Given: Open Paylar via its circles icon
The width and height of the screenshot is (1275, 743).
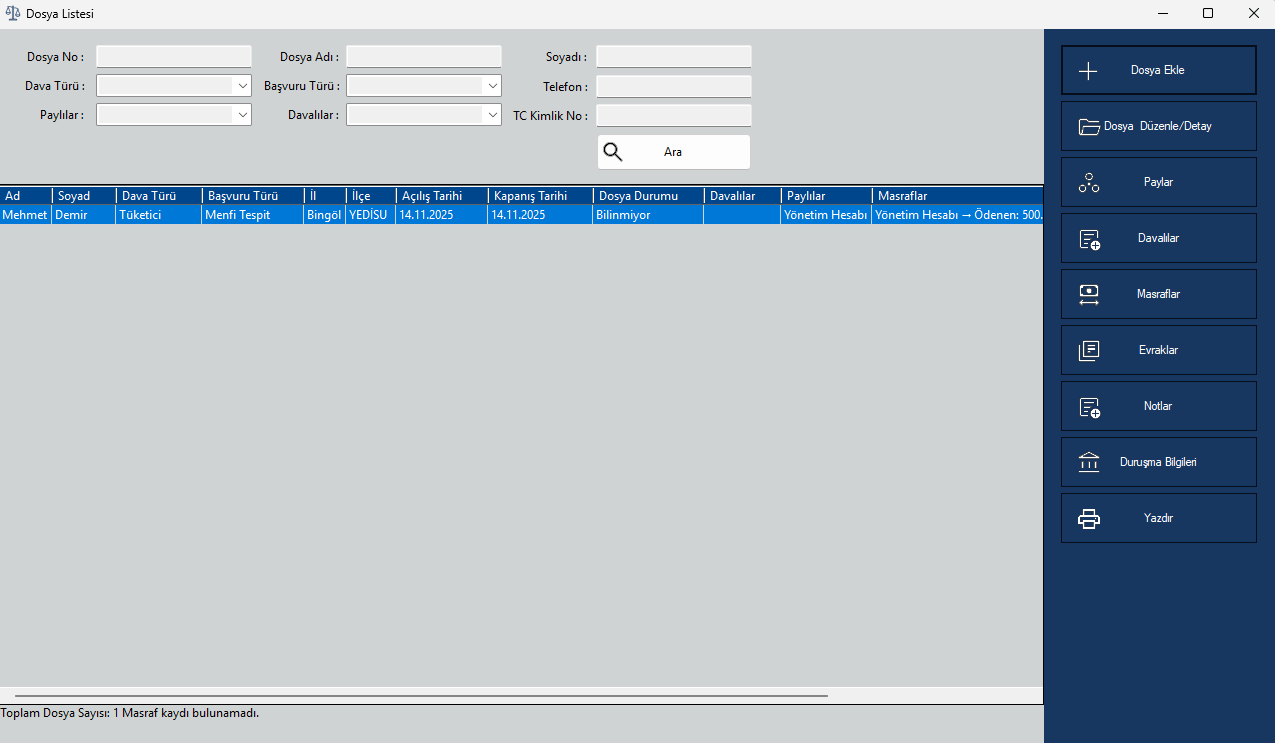Looking at the screenshot, I should 1089,183.
